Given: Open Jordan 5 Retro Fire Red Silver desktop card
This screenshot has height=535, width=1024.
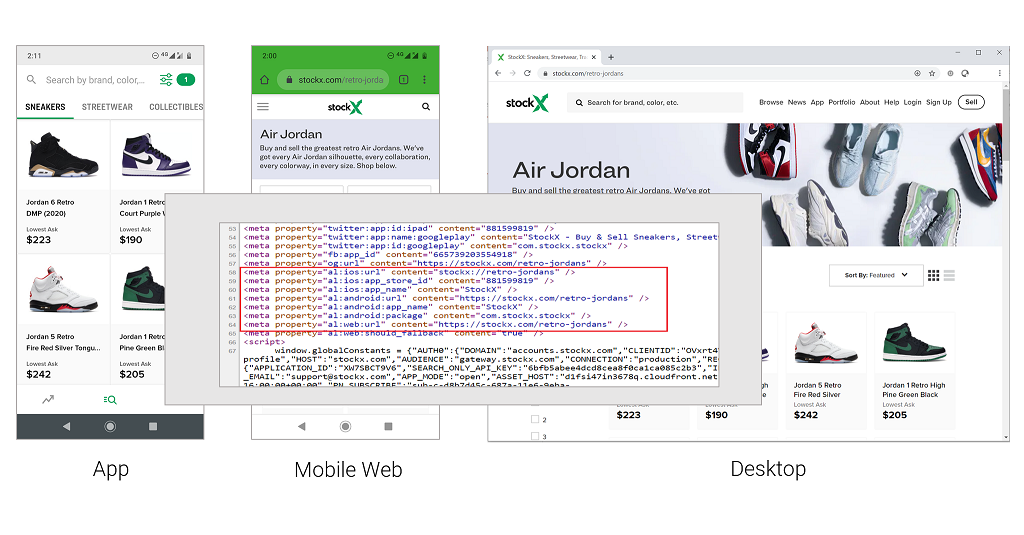Looking at the screenshot, I should (826, 370).
